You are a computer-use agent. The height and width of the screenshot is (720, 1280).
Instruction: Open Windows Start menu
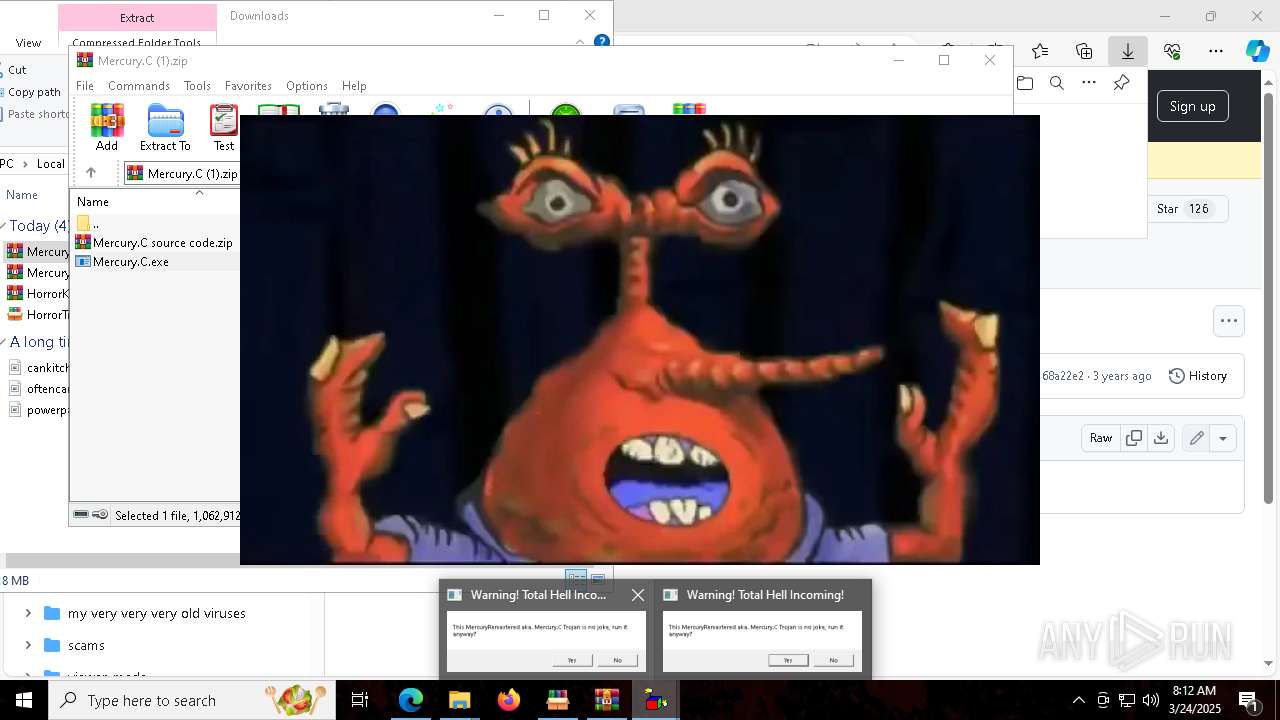pyautogui.click(x=24, y=700)
